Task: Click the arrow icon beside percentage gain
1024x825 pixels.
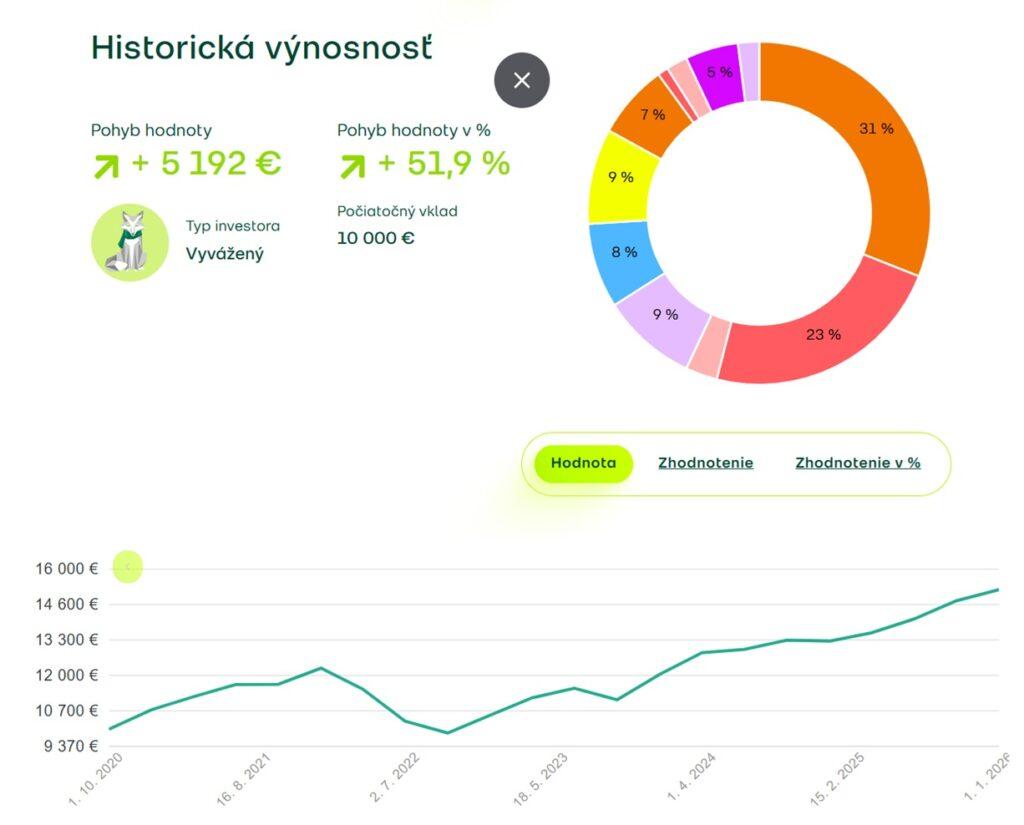Action: point(351,163)
